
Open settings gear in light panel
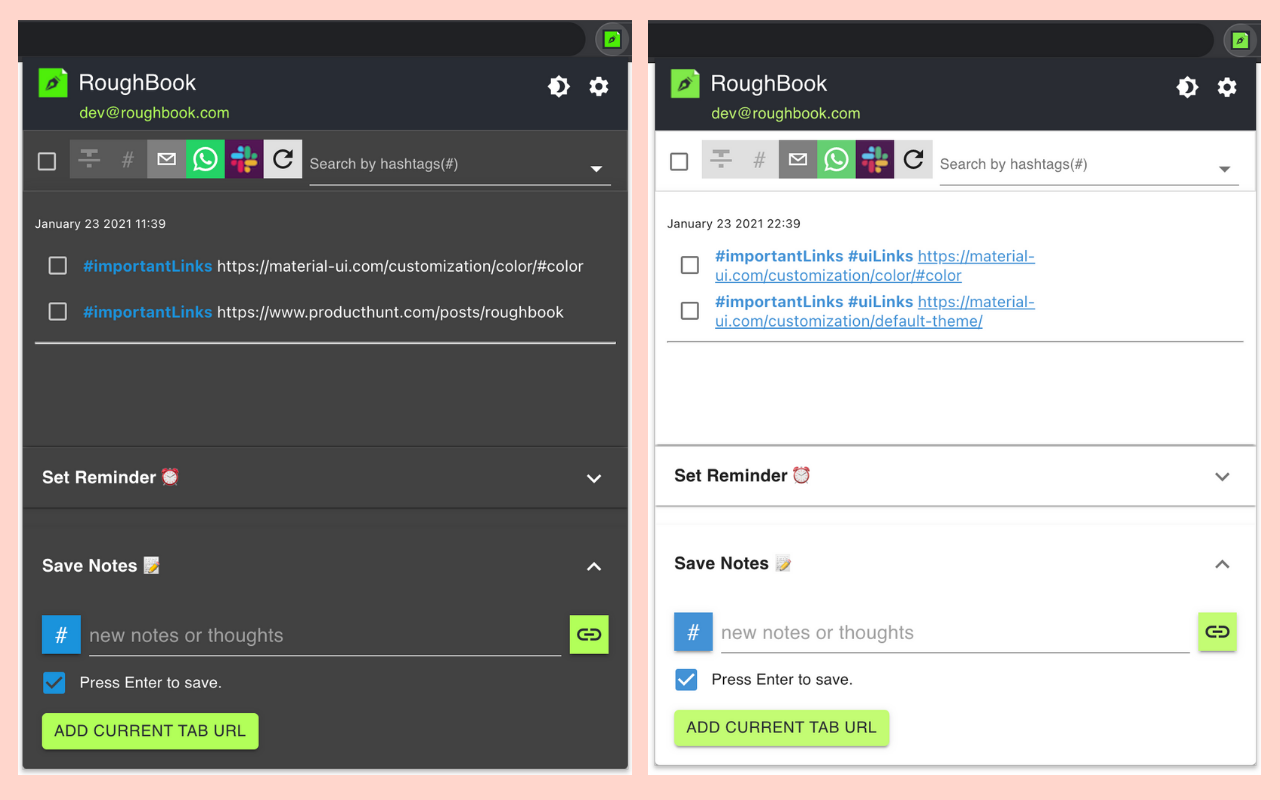click(x=1227, y=87)
